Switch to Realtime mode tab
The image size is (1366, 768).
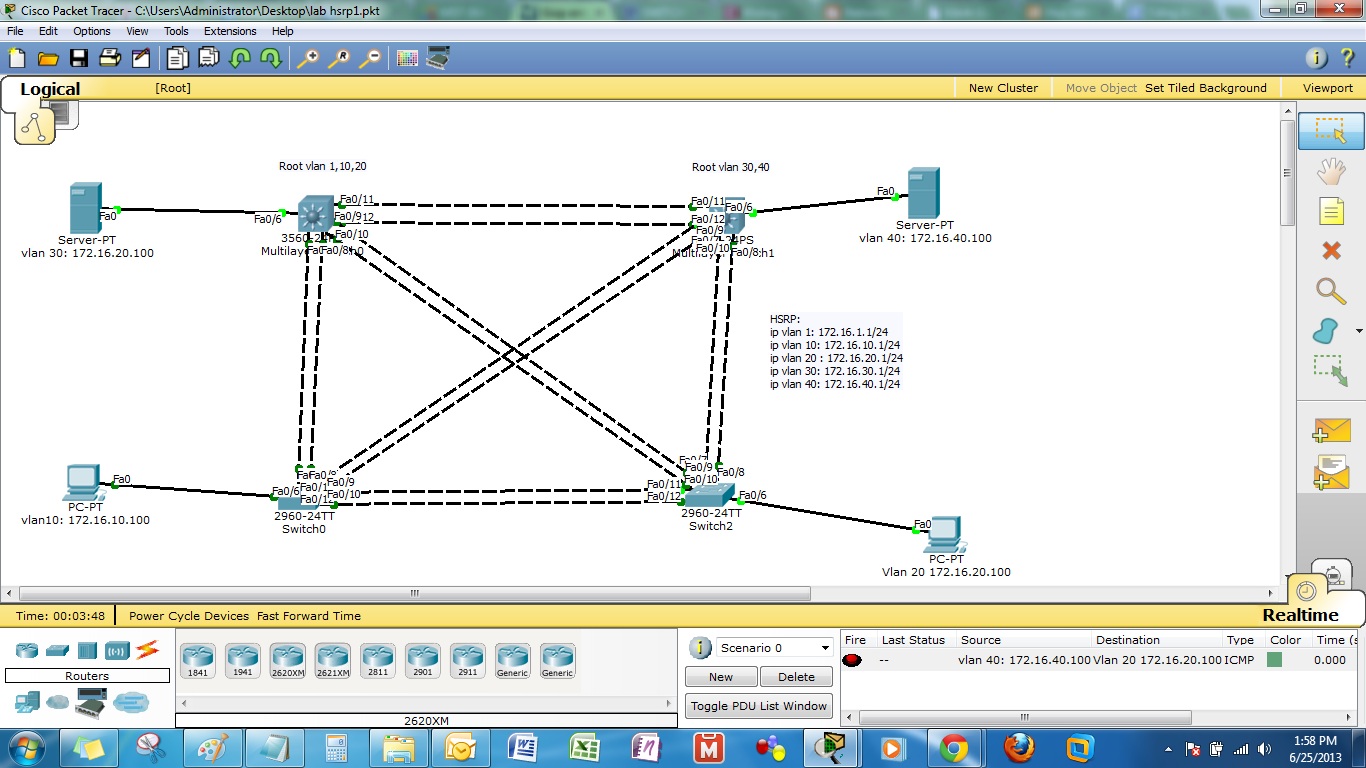click(x=1299, y=615)
